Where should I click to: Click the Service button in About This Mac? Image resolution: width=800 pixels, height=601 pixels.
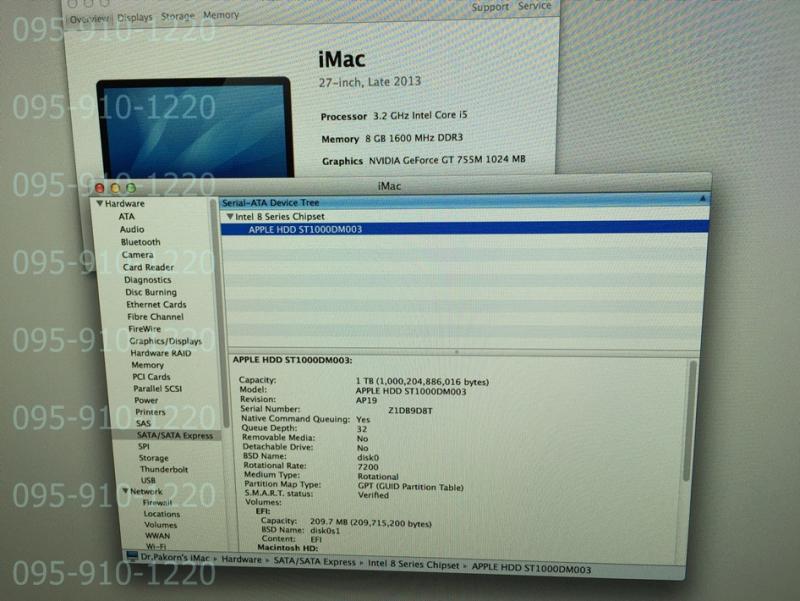click(535, 6)
